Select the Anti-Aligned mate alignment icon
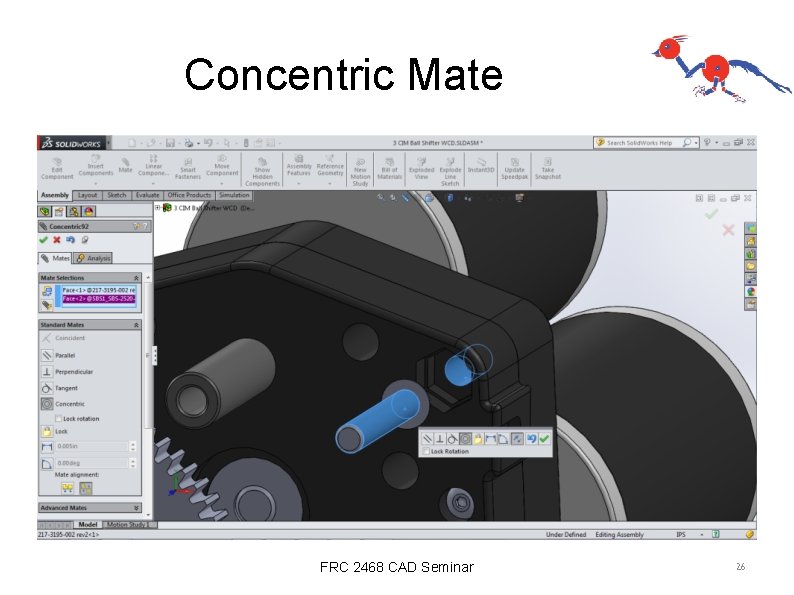Image resolution: width=794 pixels, height=595 pixels. (x=86, y=488)
